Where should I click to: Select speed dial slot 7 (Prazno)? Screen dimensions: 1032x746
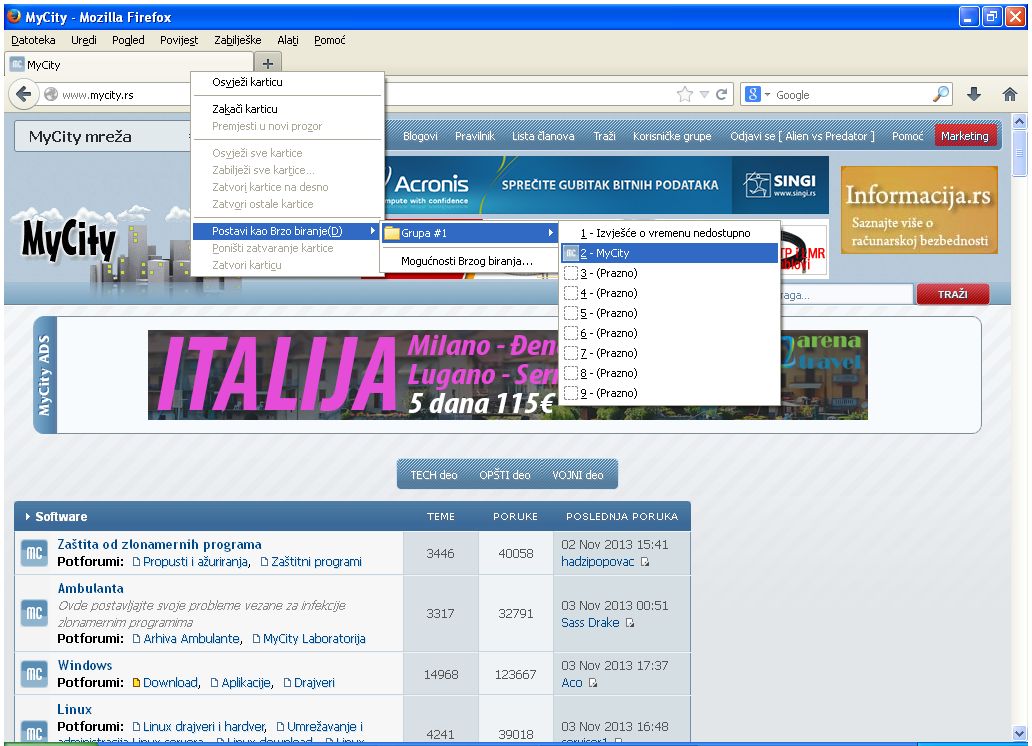(670, 353)
